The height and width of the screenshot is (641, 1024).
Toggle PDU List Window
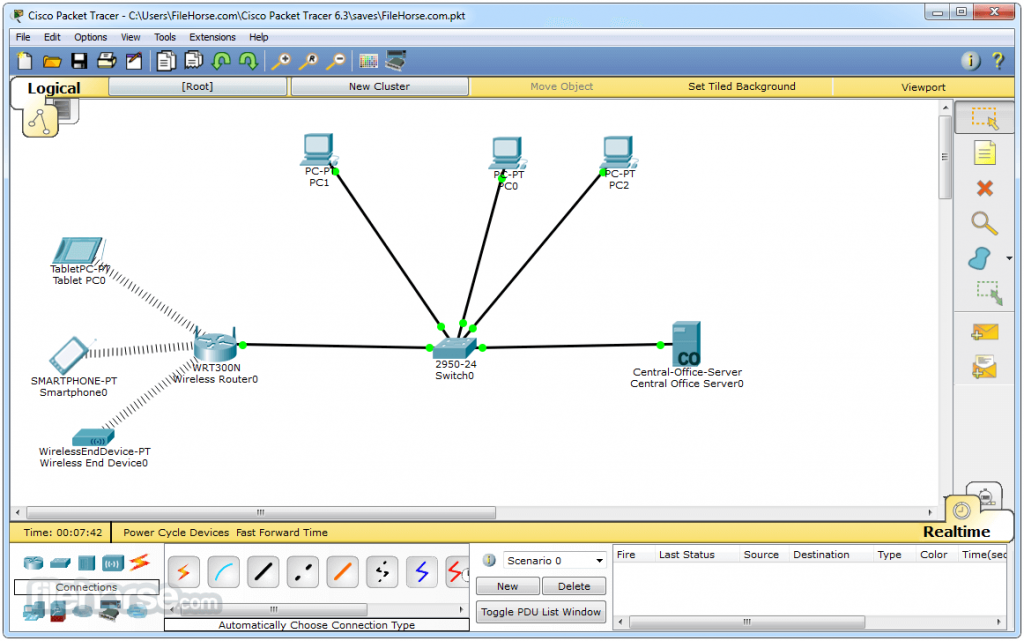tap(541, 612)
